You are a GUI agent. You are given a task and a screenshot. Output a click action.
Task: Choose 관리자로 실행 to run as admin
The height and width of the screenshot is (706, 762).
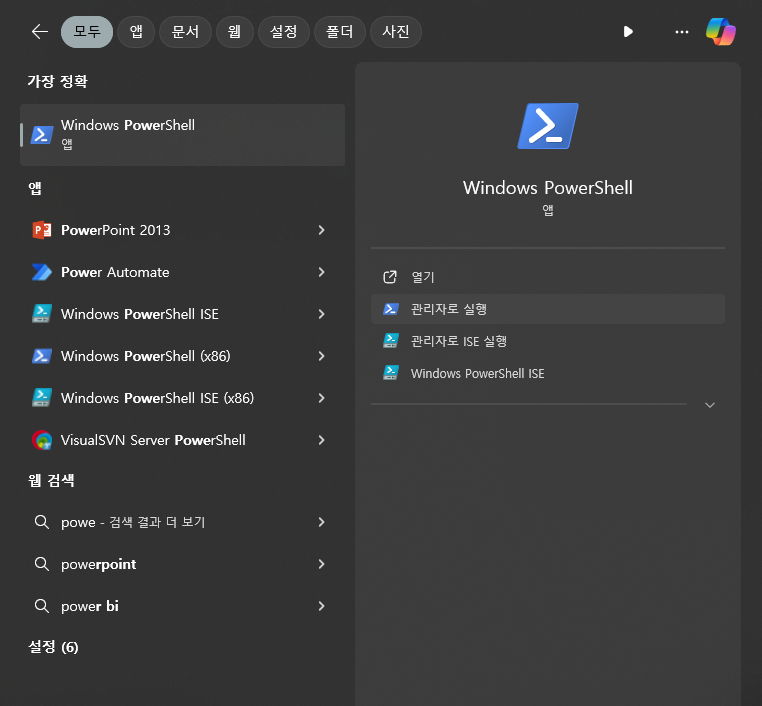(548, 309)
